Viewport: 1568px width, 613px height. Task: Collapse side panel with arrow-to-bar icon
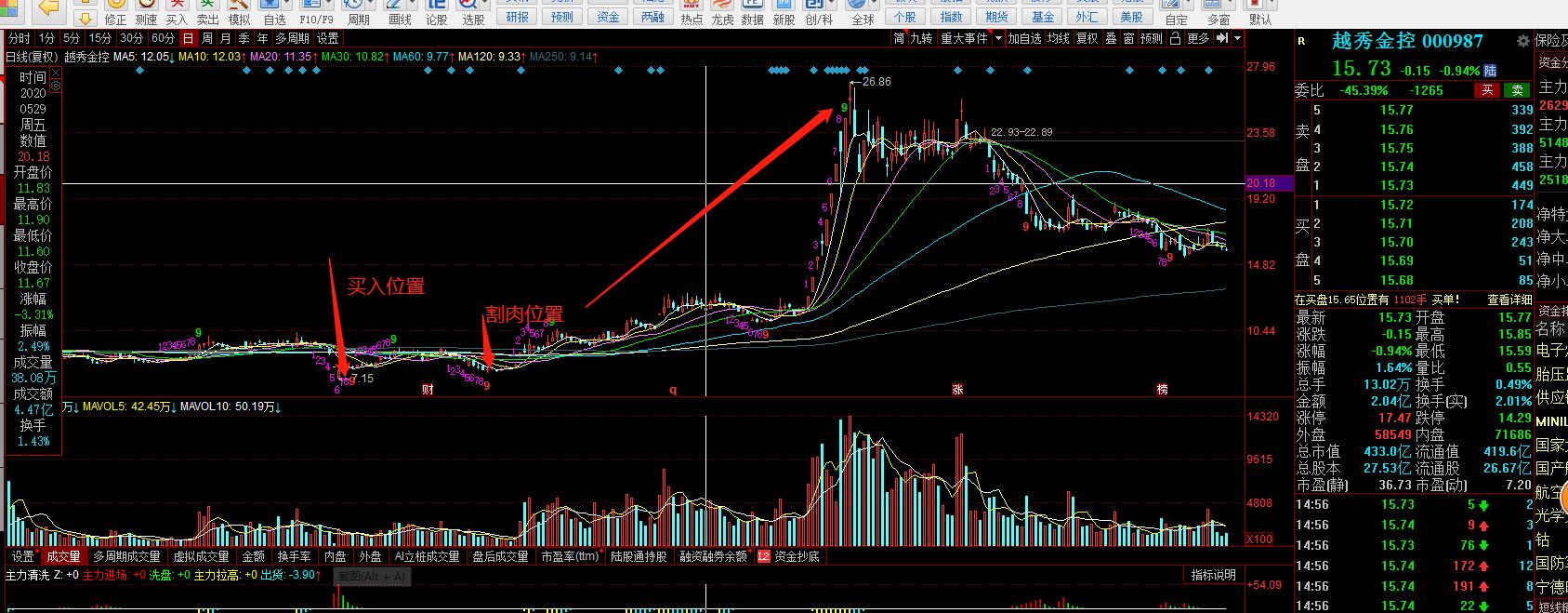[x=1223, y=38]
